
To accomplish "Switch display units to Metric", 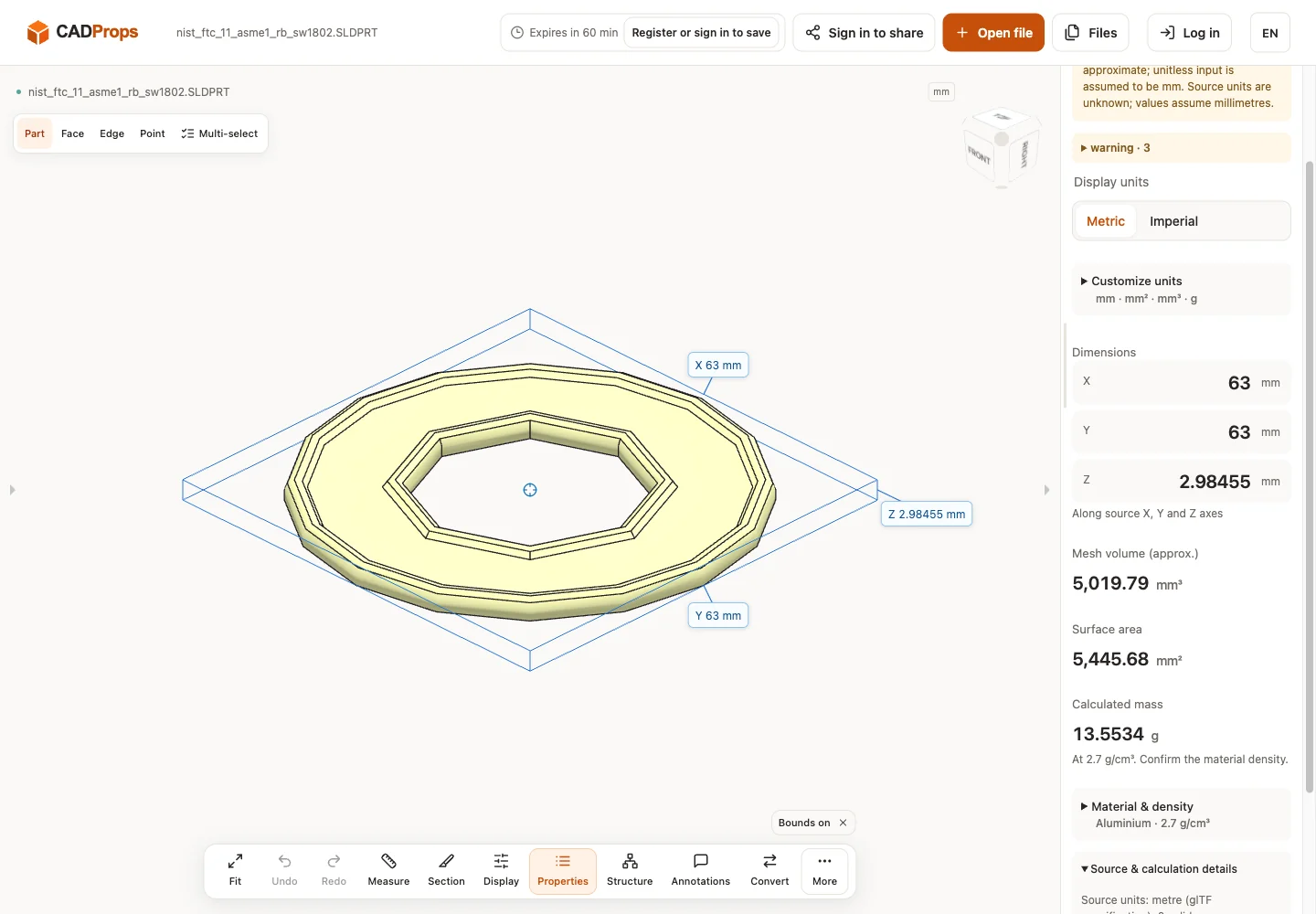I will pos(1106,221).
